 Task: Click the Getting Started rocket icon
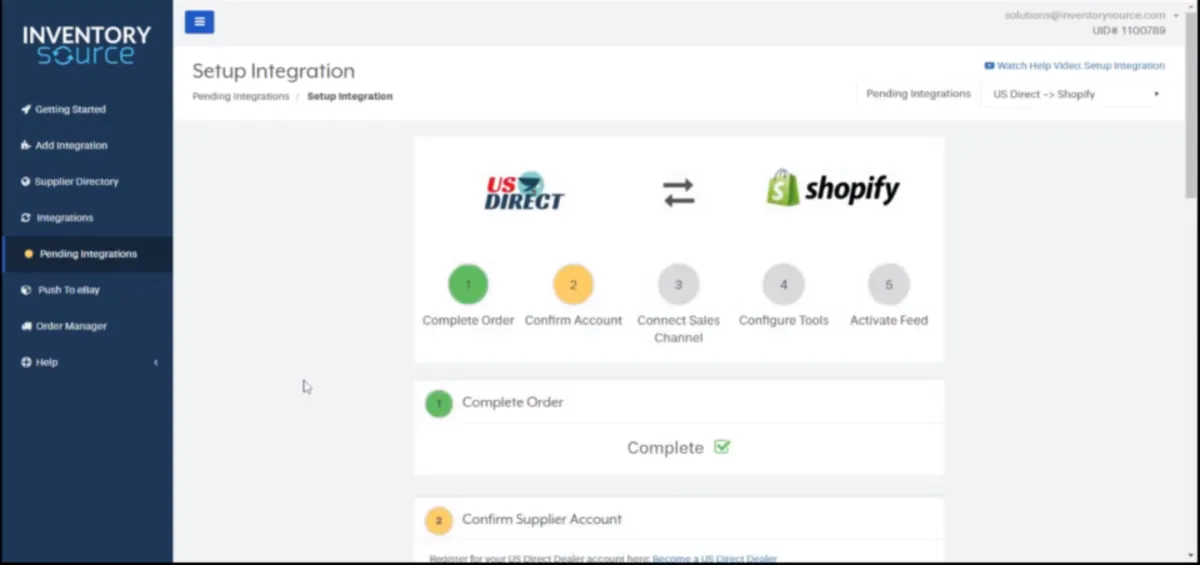pos(26,109)
